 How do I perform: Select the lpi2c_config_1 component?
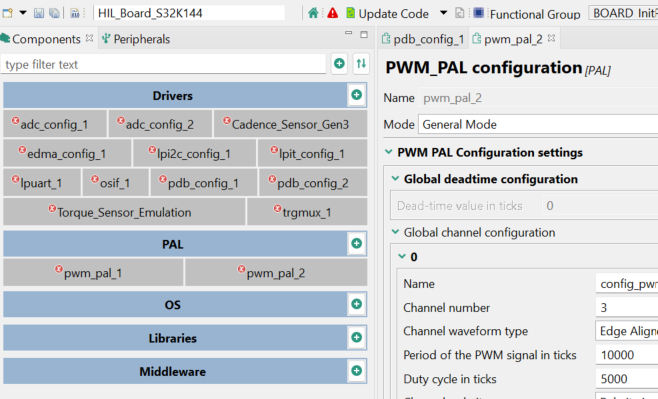coord(194,154)
